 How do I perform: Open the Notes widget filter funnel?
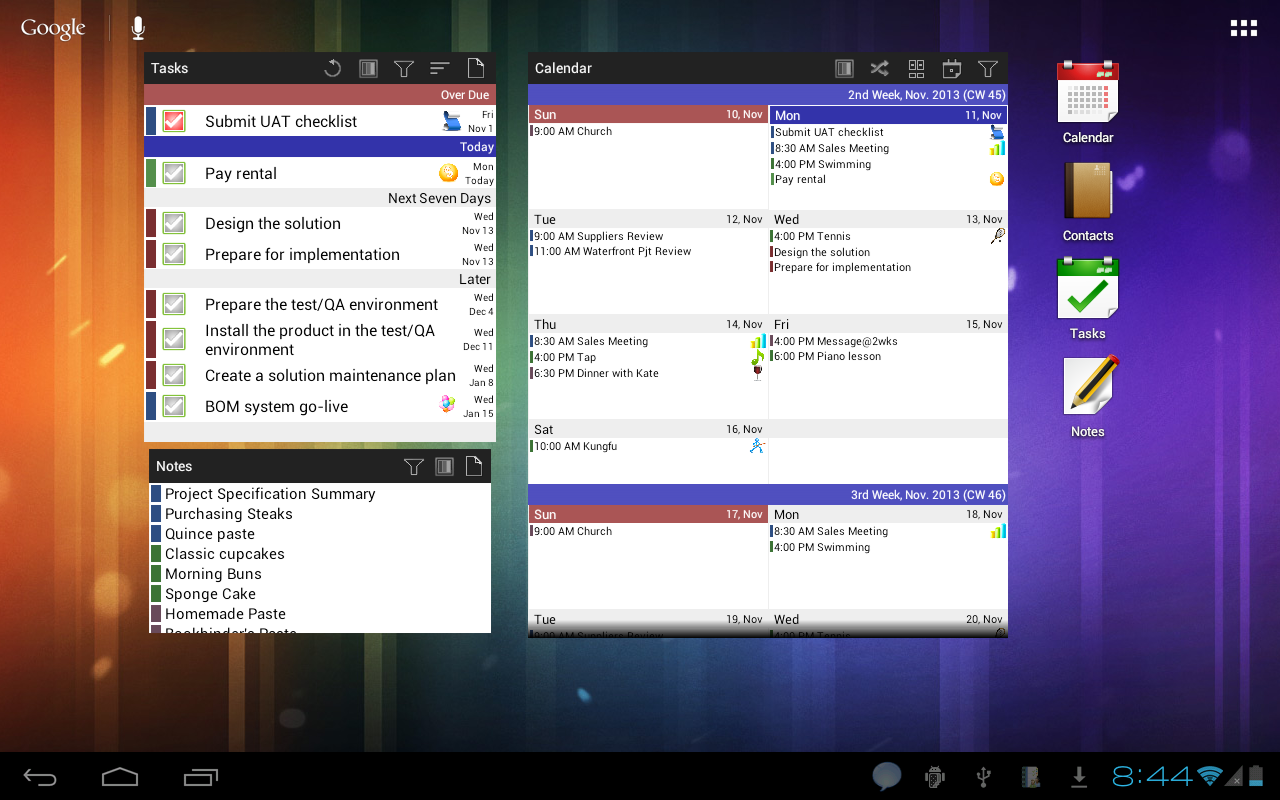(413, 466)
